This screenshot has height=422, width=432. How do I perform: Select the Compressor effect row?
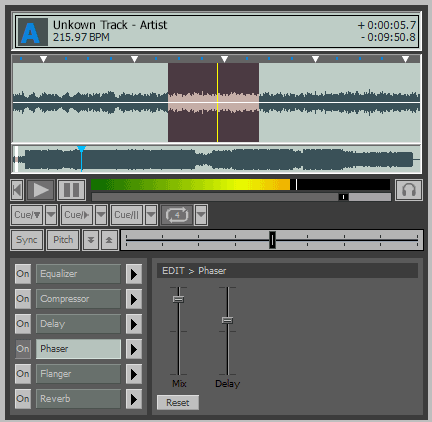pos(78,299)
